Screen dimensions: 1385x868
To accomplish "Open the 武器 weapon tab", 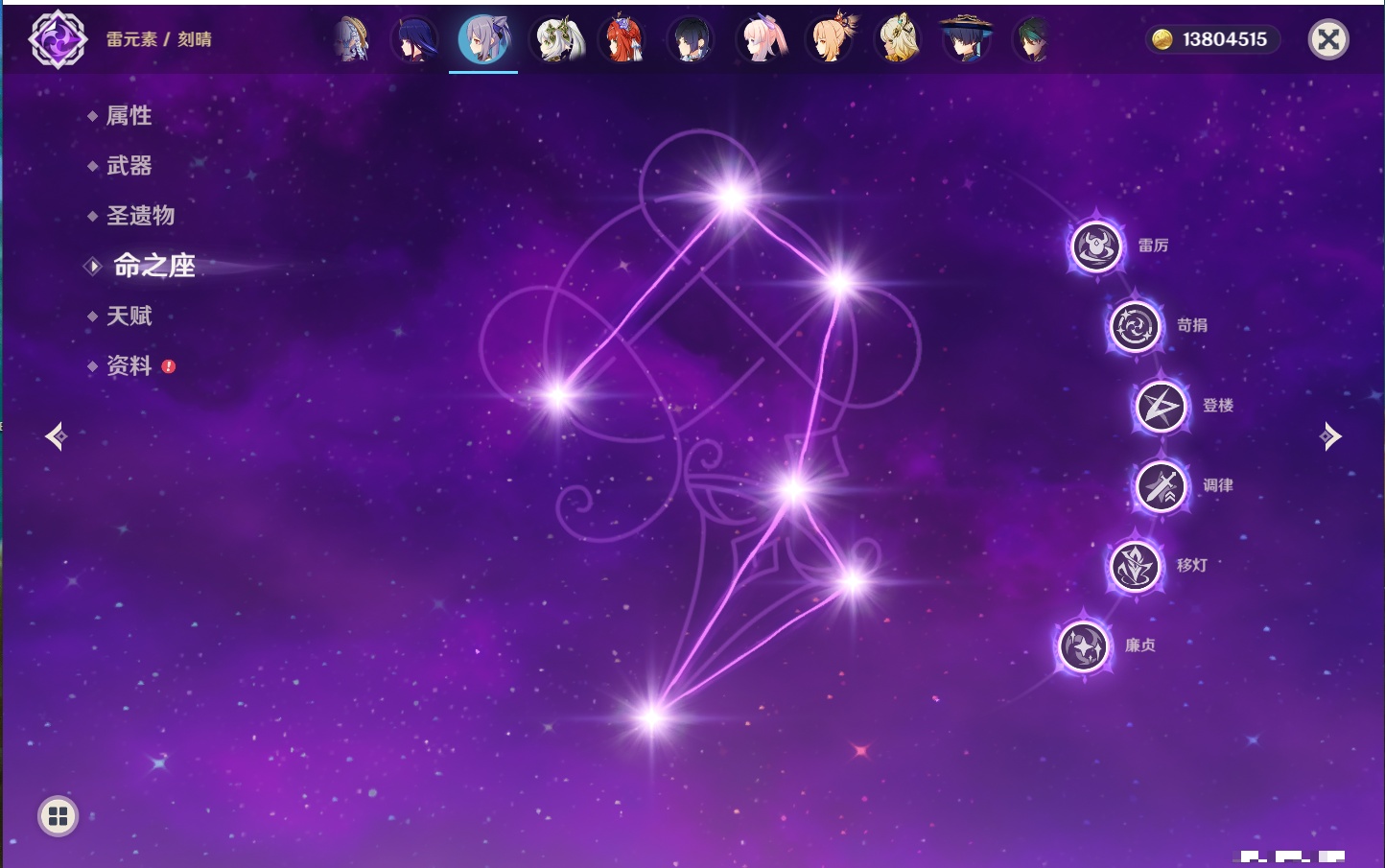I will tap(129, 166).
